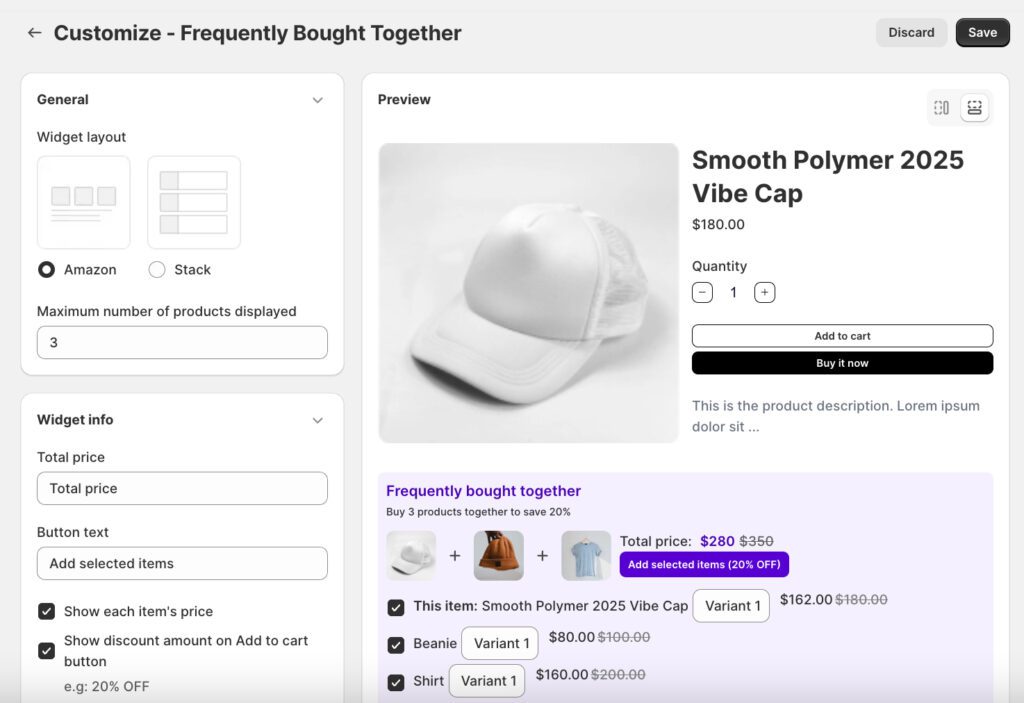The height and width of the screenshot is (703, 1024).
Task: Switch preview to stacked layout icon
Action: [975, 107]
